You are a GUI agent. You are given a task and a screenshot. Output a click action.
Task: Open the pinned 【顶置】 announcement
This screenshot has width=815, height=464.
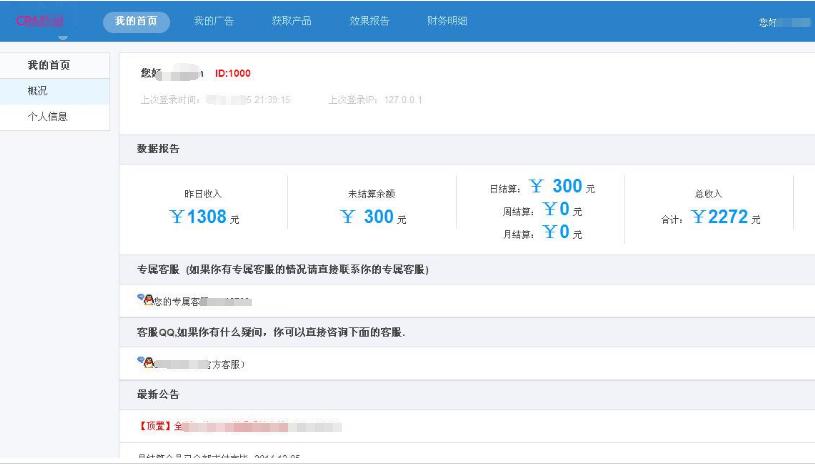click(x=240, y=426)
